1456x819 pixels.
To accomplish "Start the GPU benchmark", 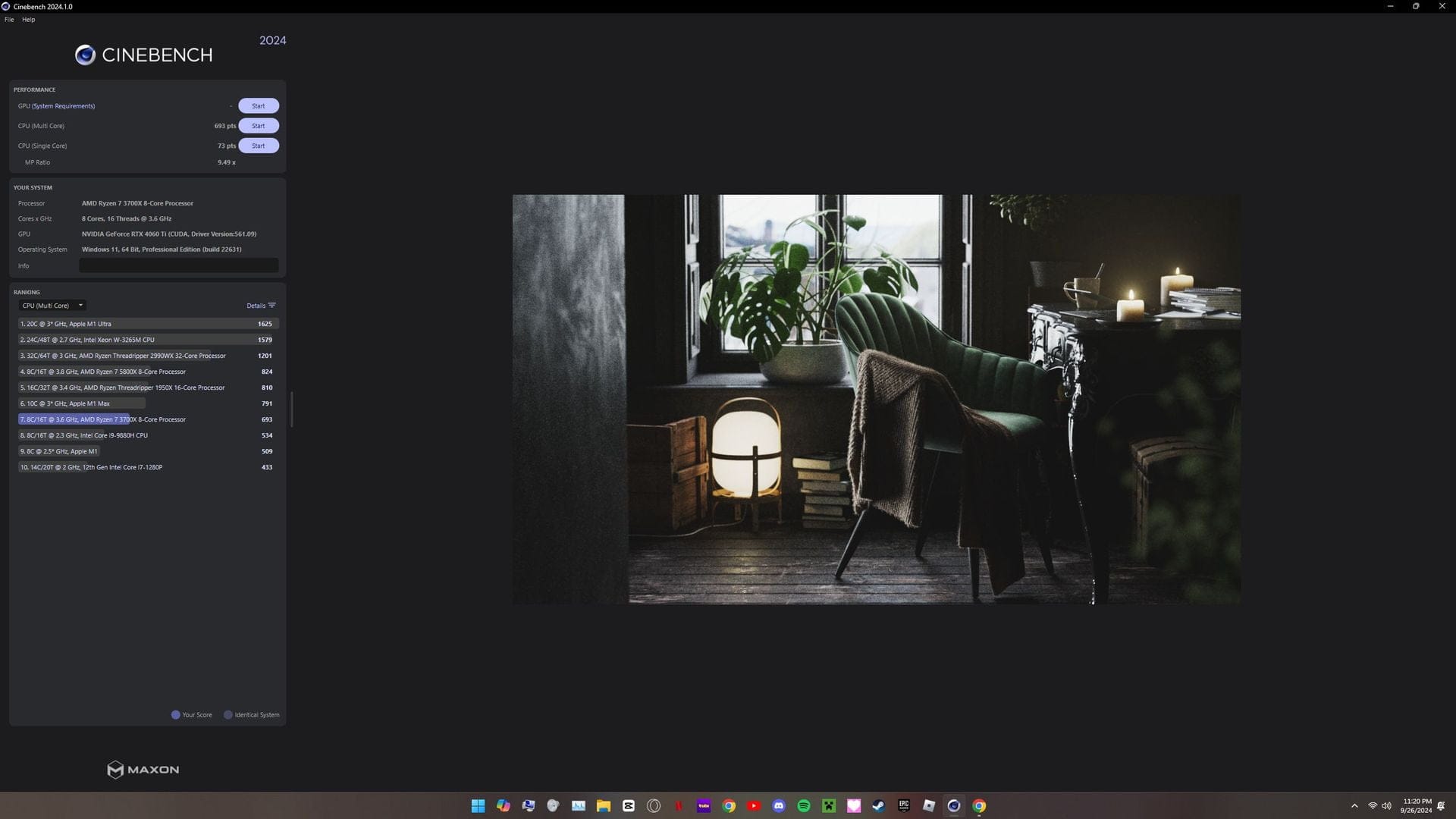I will (259, 106).
